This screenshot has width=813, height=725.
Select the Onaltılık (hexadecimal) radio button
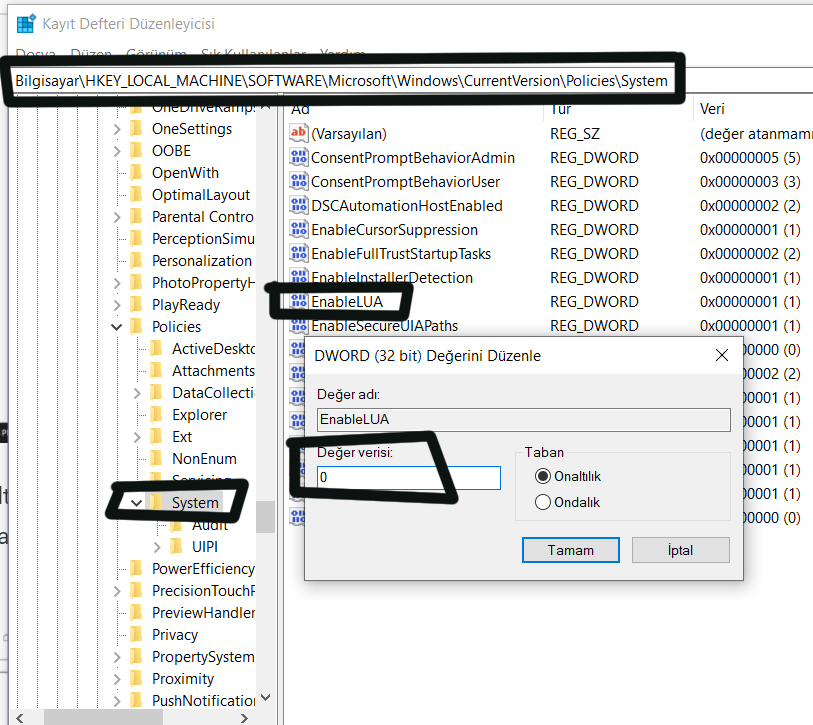tap(543, 476)
